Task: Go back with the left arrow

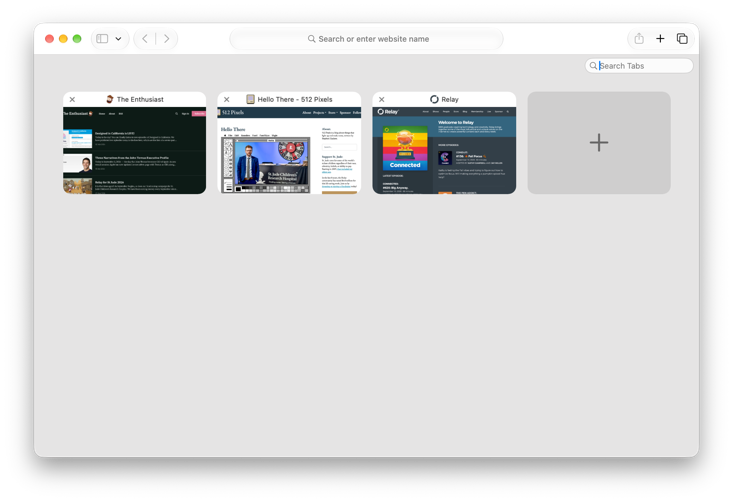Action: pyautogui.click(x=145, y=39)
